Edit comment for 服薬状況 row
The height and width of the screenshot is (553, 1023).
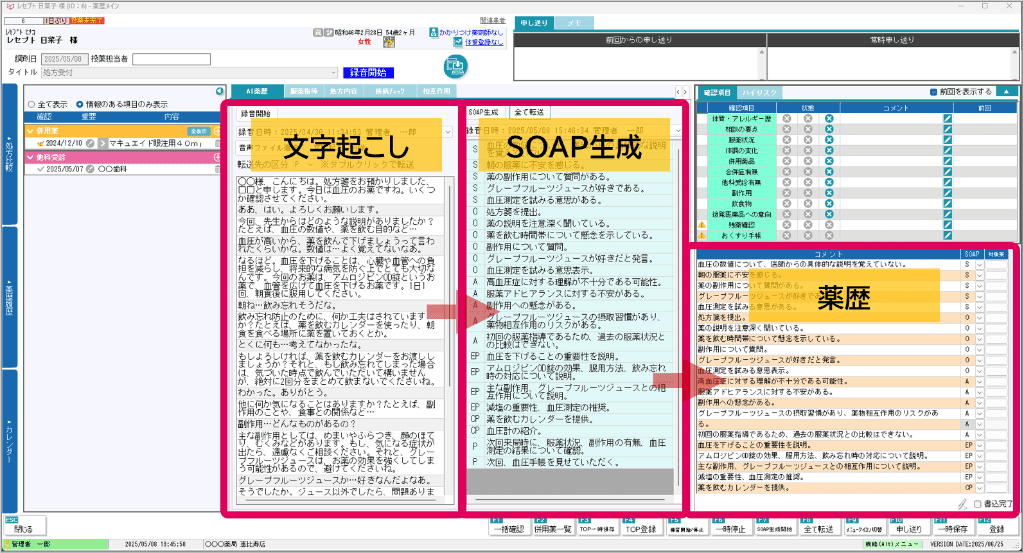(x=947, y=140)
